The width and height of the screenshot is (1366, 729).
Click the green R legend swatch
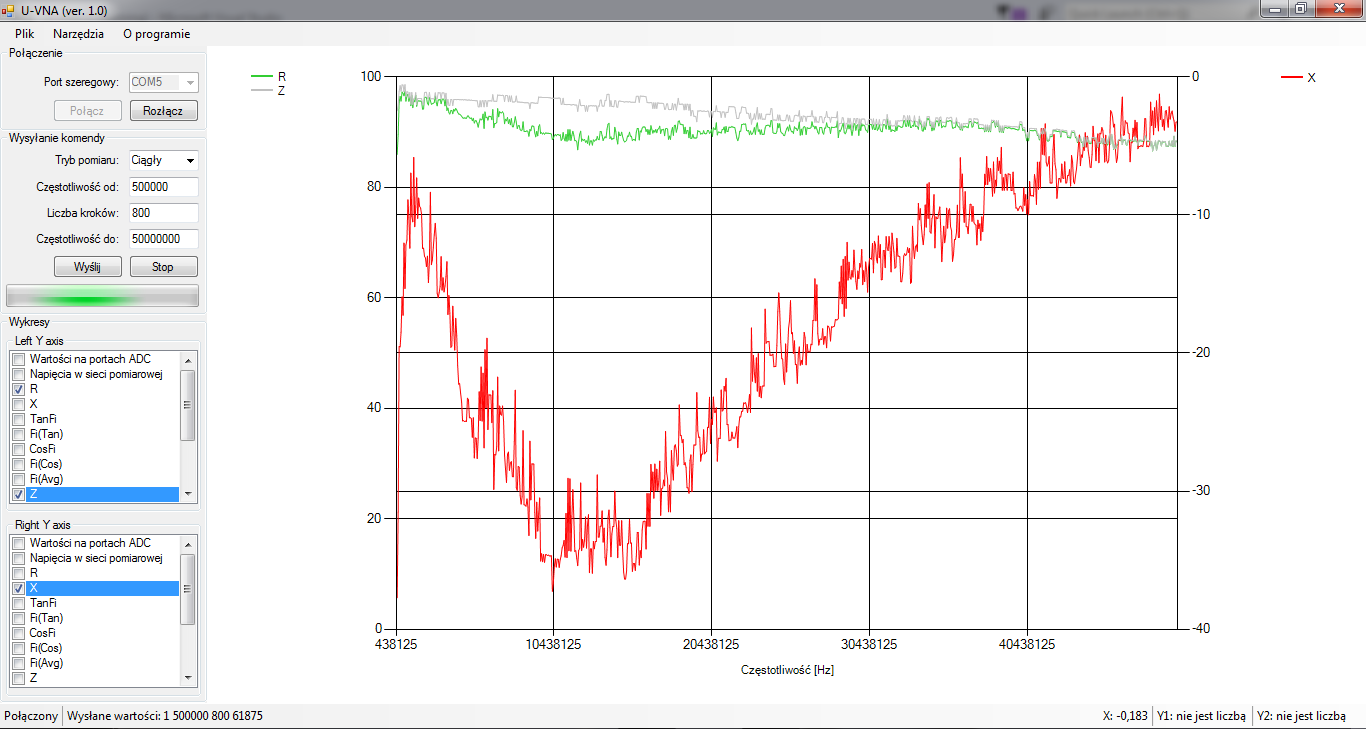pyautogui.click(x=261, y=76)
